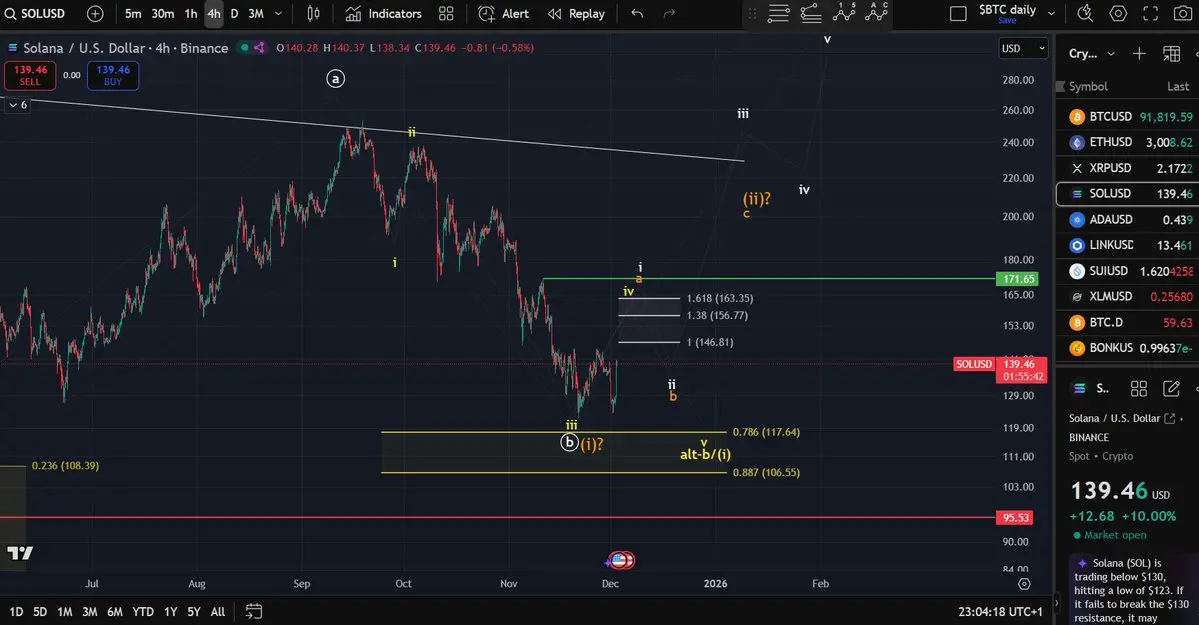Expand the timeframe interval dropdown
The image size is (1199, 625).
278,14
